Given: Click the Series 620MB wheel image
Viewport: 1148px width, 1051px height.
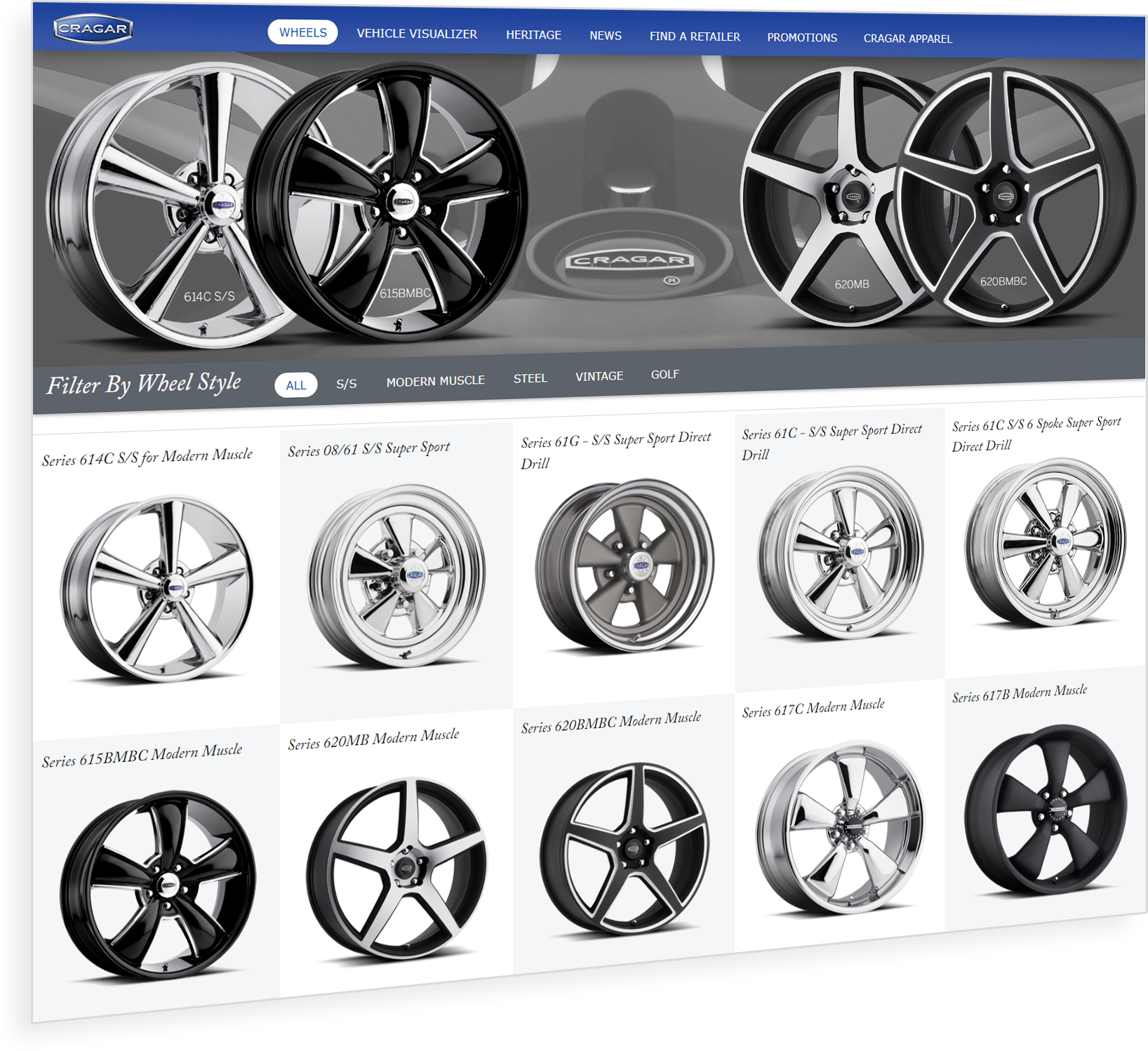Looking at the screenshot, I should tap(396, 869).
